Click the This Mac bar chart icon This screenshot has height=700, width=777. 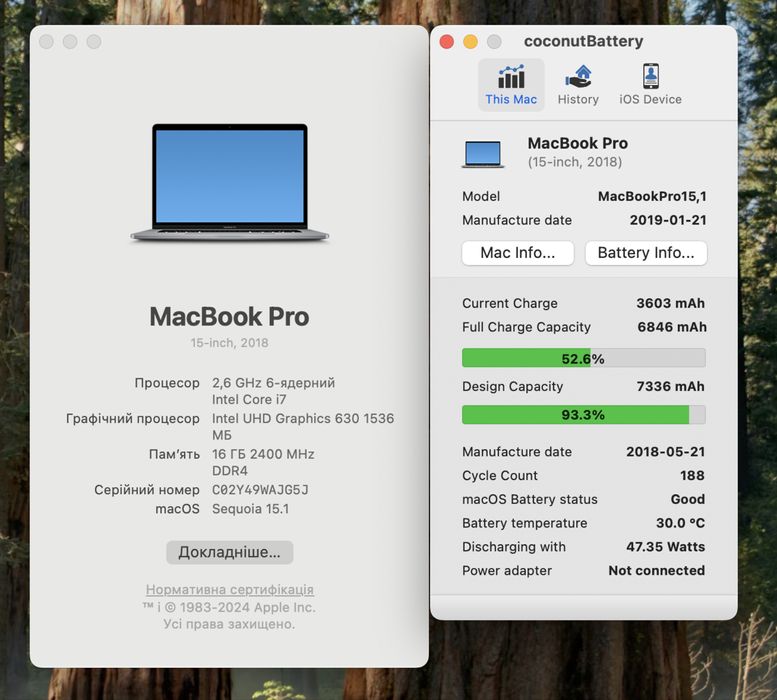[x=511, y=76]
